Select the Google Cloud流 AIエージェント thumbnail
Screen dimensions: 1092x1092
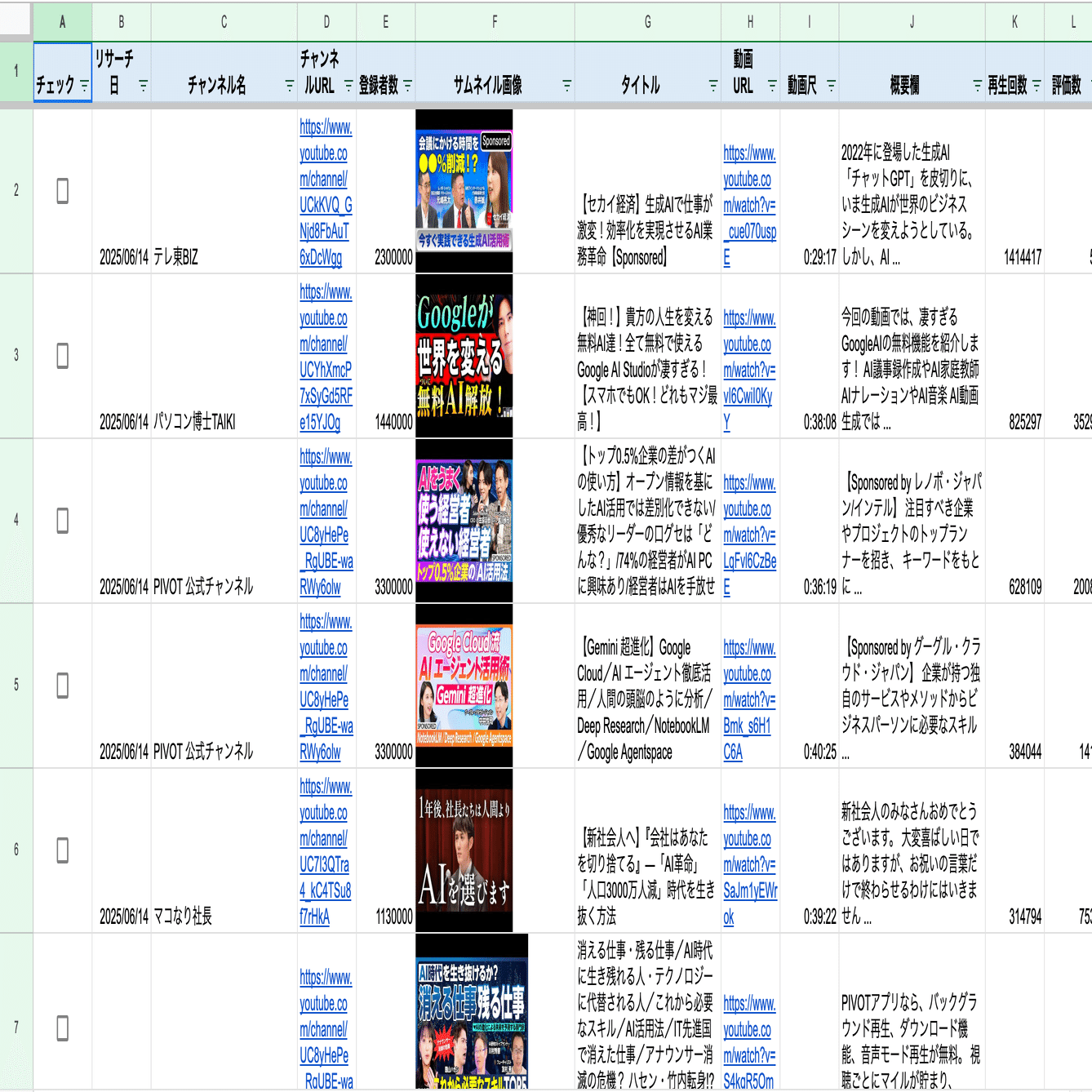tap(464, 686)
